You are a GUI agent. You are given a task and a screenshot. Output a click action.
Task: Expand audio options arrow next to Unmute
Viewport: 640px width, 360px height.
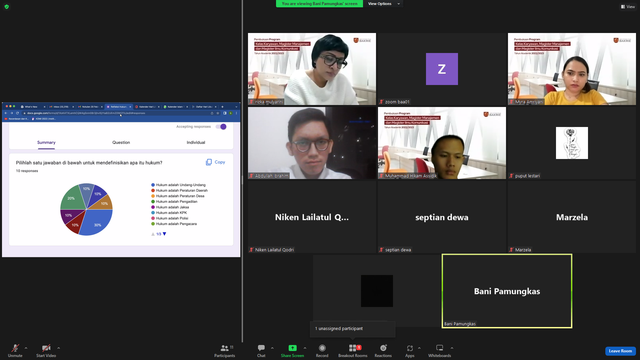tap(26, 348)
